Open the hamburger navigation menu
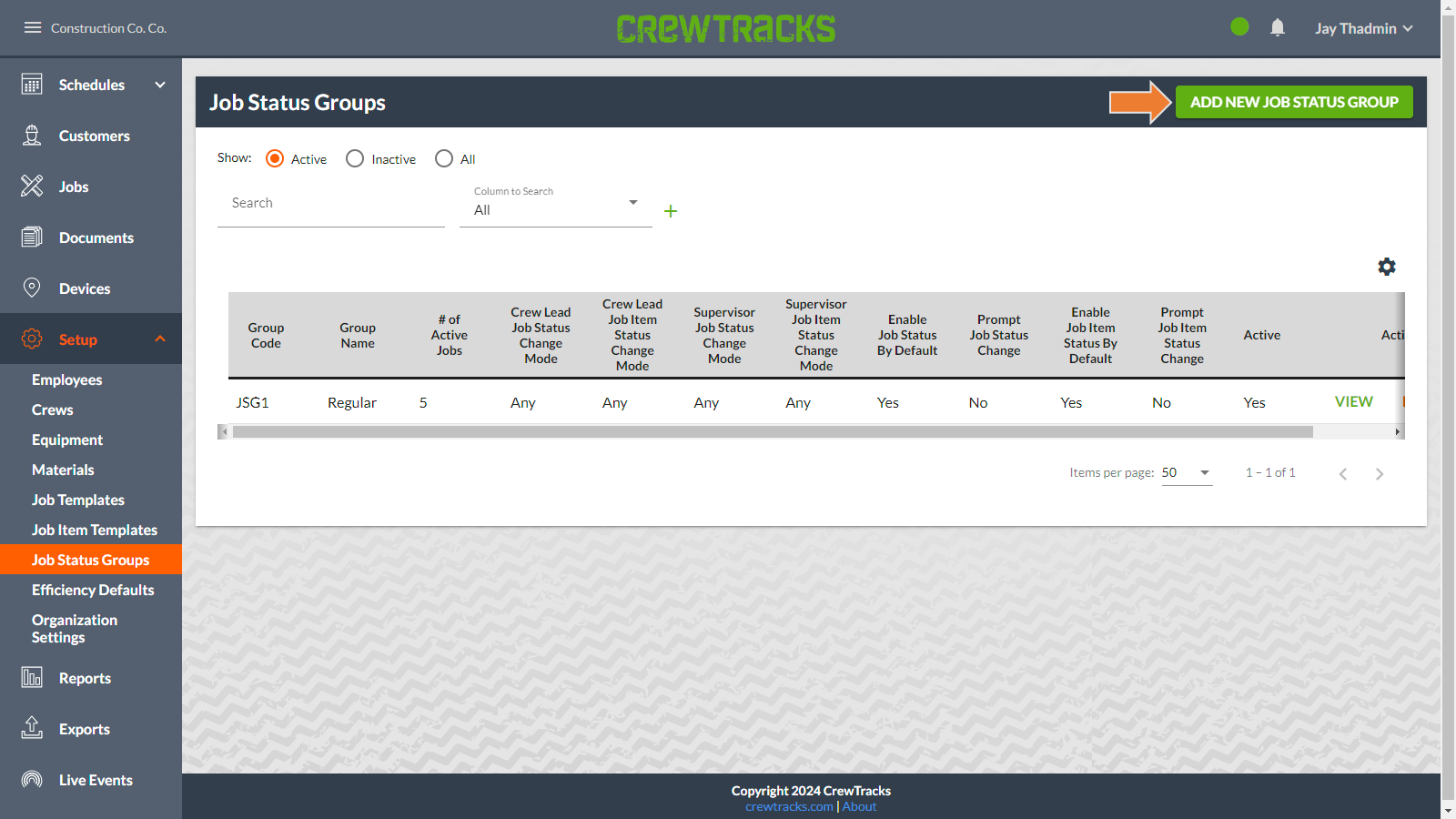1456x819 pixels. pyautogui.click(x=33, y=27)
